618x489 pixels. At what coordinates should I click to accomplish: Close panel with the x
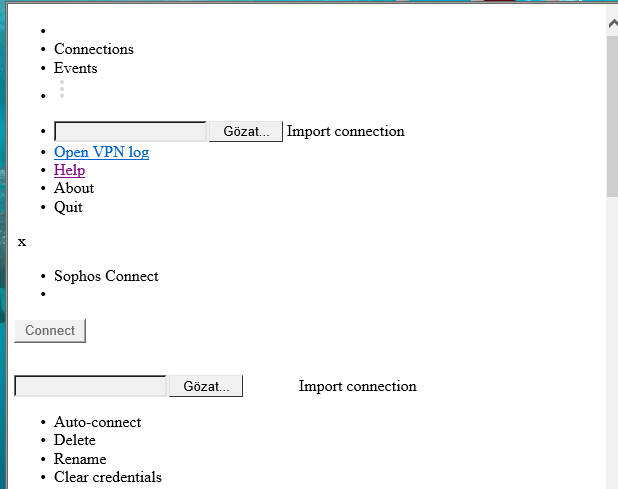22,242
